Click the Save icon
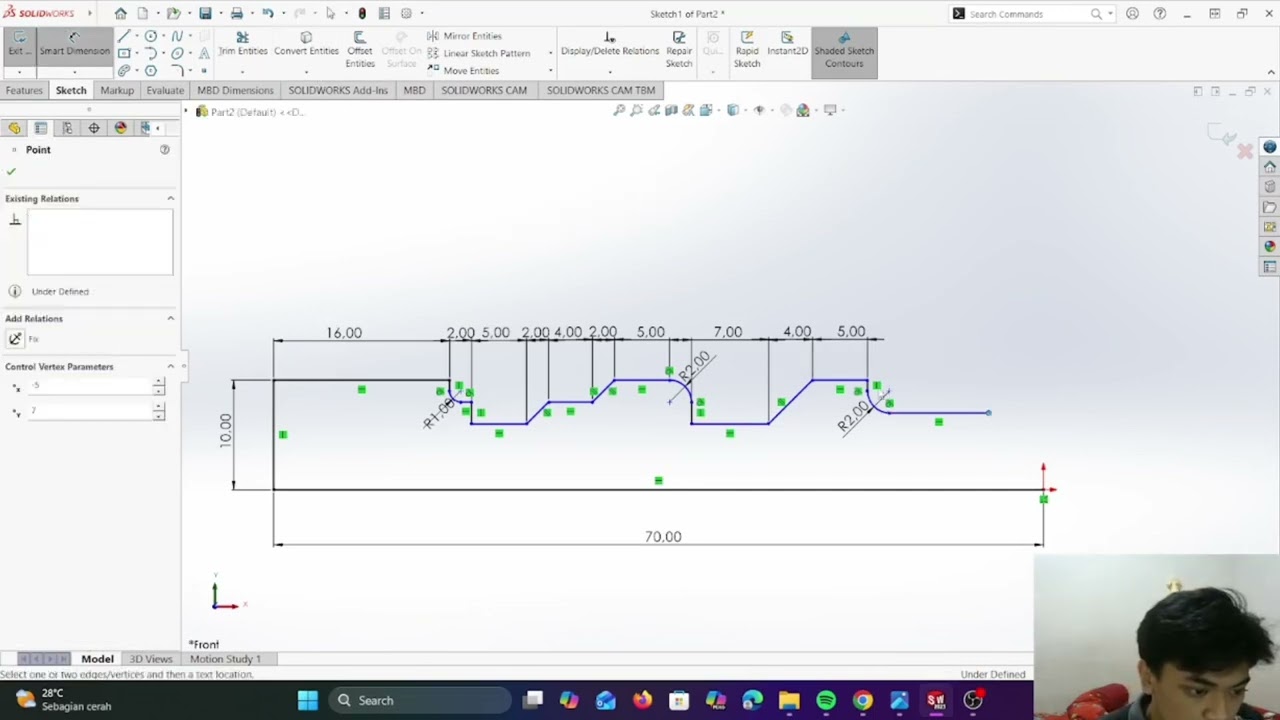The width and height of the screenshot is (1280, 720). (x=205, y=14)
